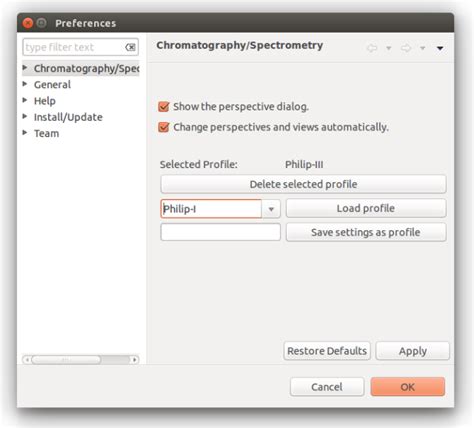
Task: Select the Install/Update category
Action: click(68, 117)
